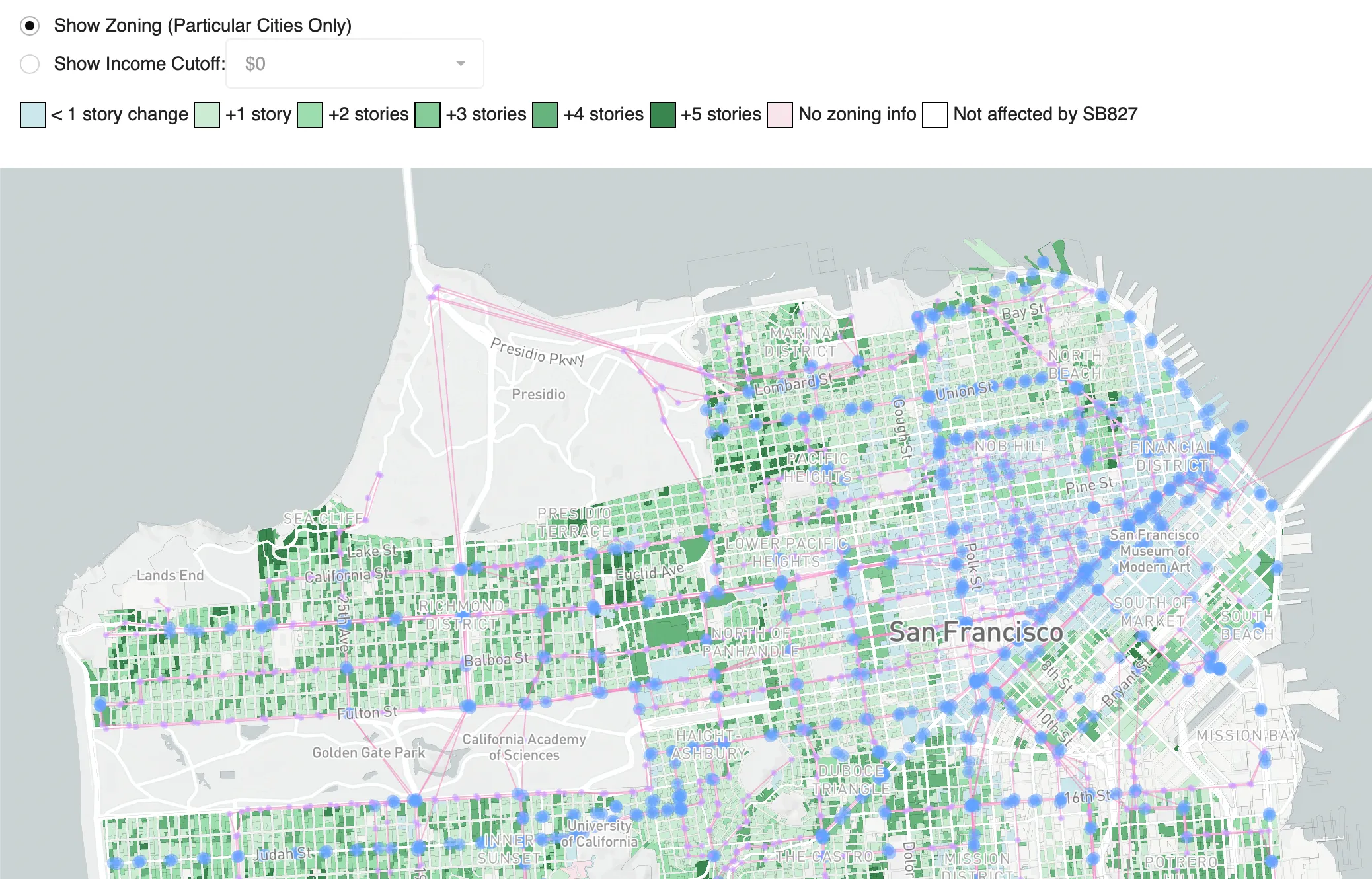
Task: Click the Financial District map label
Action: pos(1172,456)
